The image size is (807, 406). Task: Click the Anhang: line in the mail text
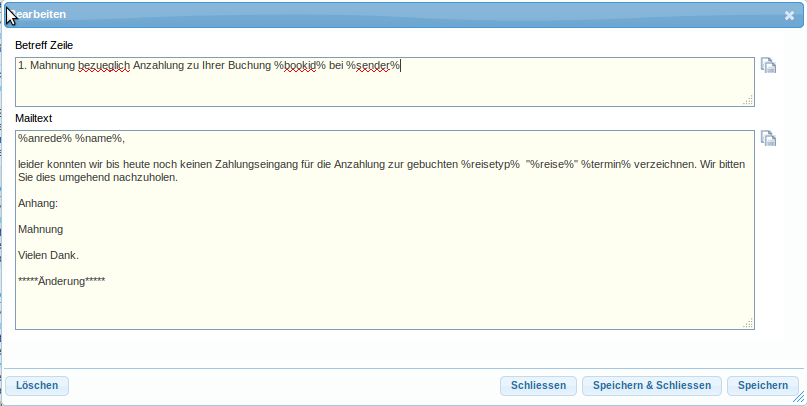coord(38,203)
